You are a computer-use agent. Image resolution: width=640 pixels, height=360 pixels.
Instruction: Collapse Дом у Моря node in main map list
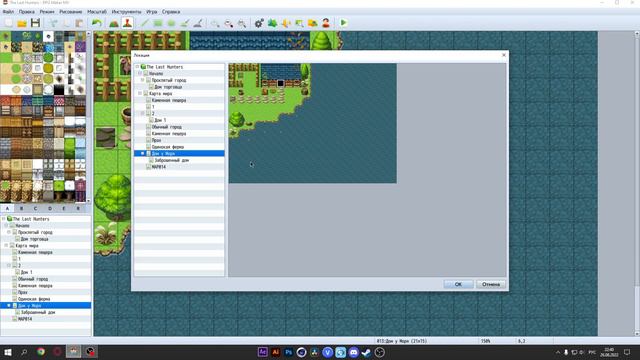(x=9, y=305)
